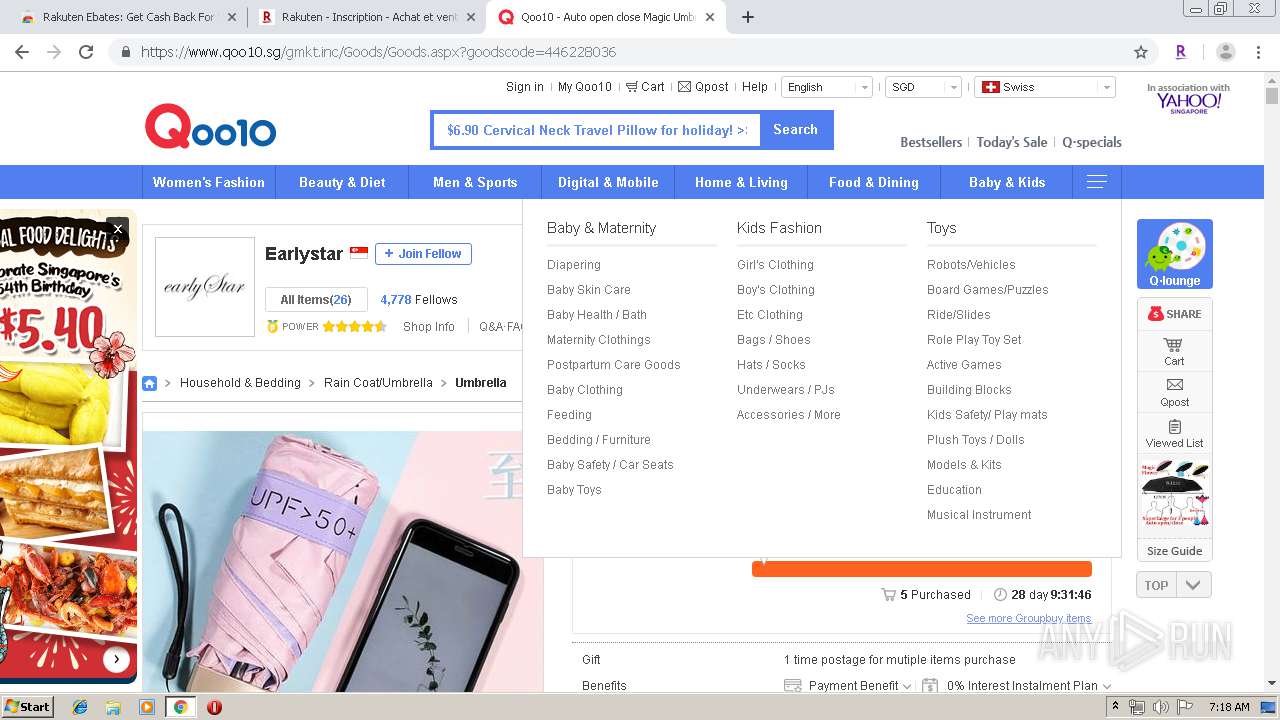Open the SGD currency dropdown
This screenshot has width=1280, height=720.
pos(923,87)
